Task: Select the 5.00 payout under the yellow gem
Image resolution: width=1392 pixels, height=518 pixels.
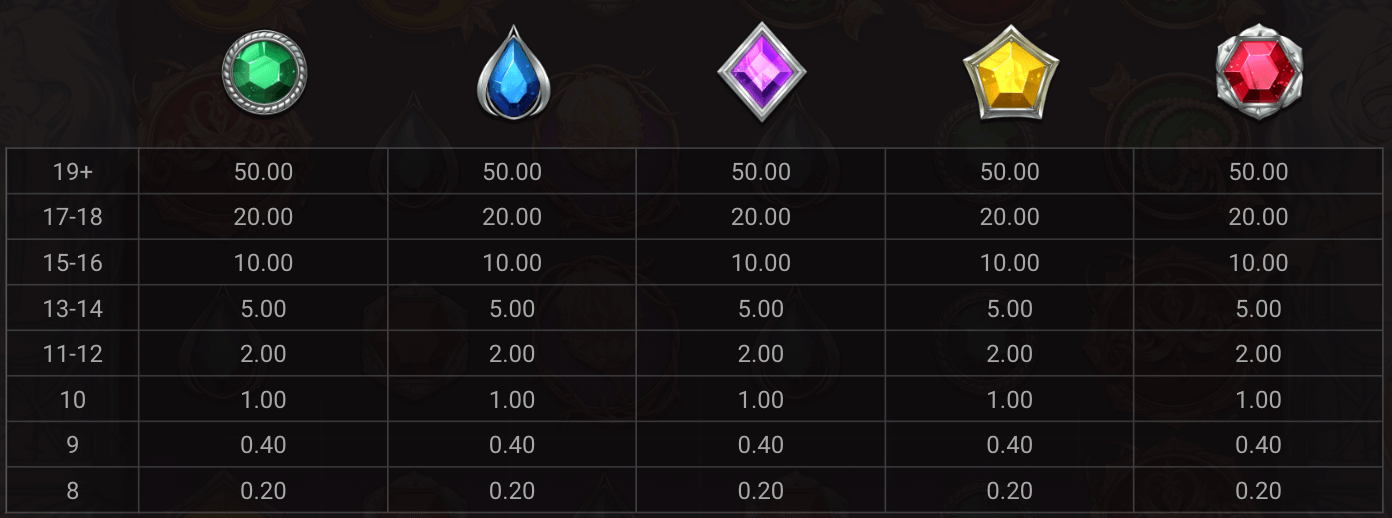Action: (1009, 309)
